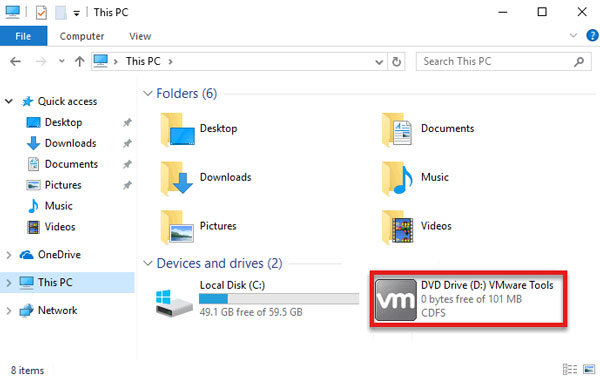Click This PC in the navigation pane

(x=55, y=282)
